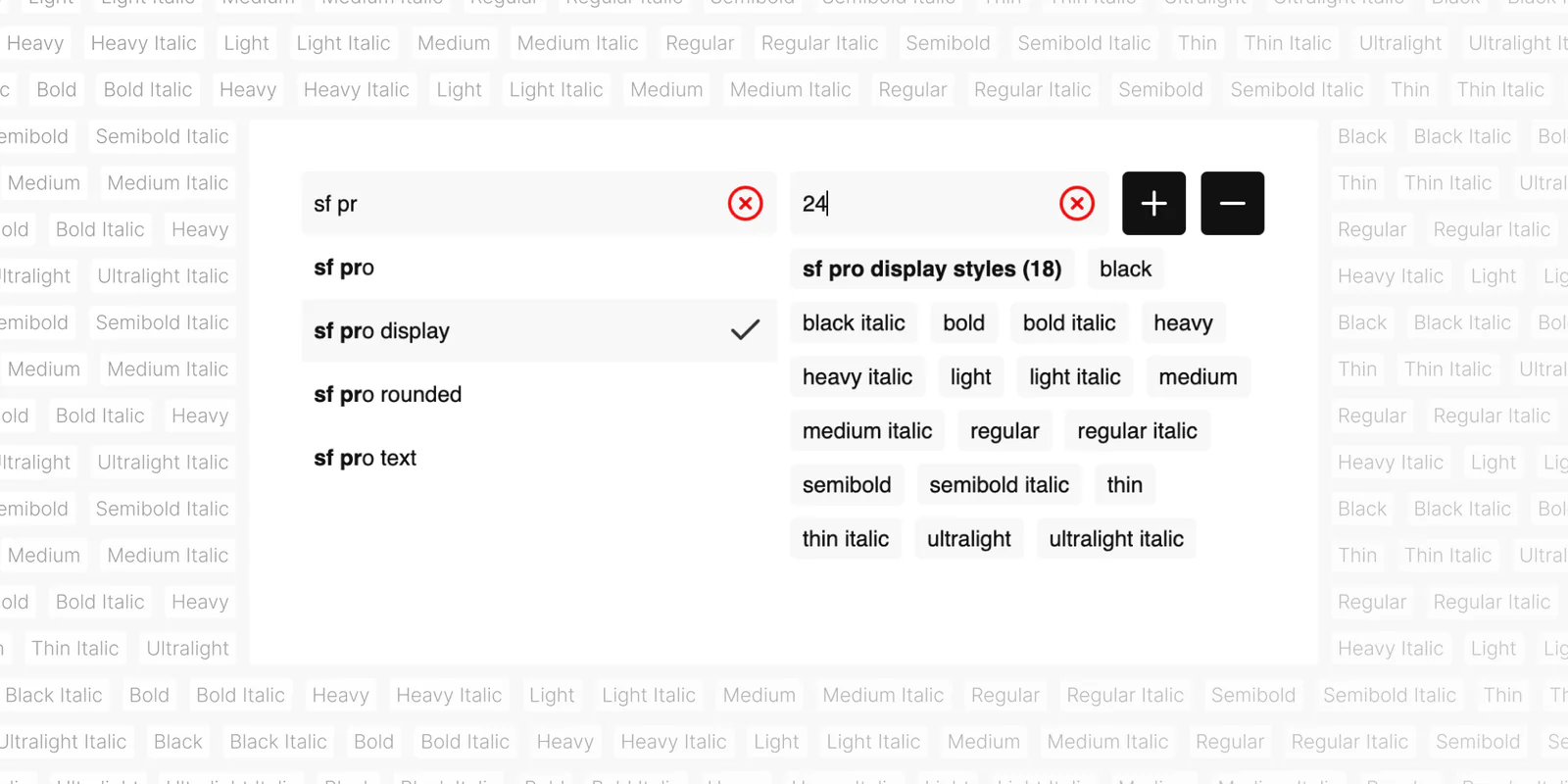Choose the thin style chip
The height and width of the screenshot is (784, 1568).
click(x=1124, y=484)
